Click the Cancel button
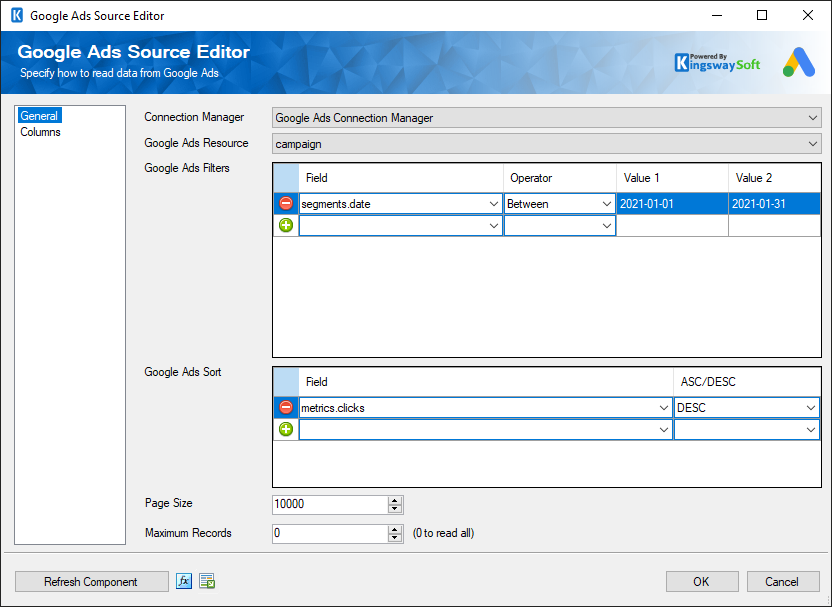 783,582
